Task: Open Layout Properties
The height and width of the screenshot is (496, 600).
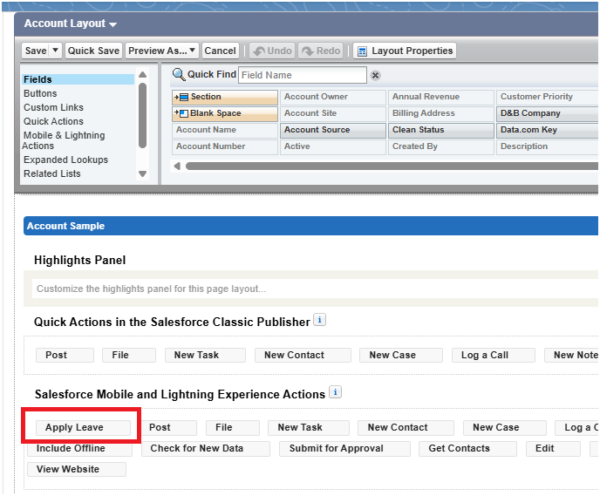Action: pyautogui.click(x=404, y=51)
